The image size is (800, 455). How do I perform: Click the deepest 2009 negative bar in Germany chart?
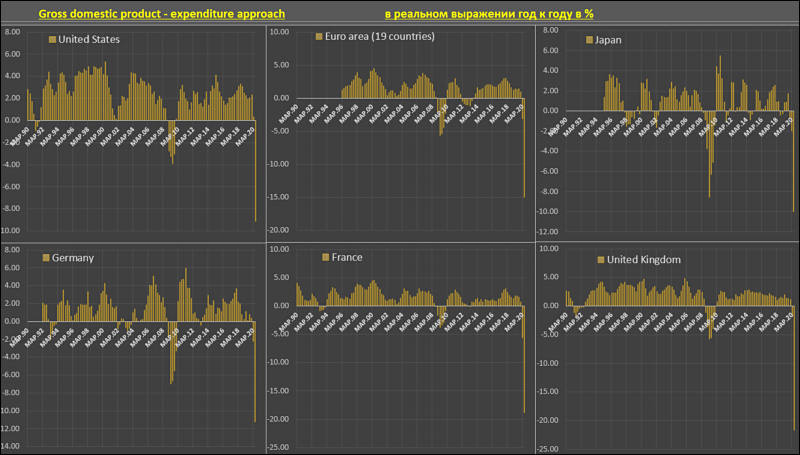tap(171, 352)
